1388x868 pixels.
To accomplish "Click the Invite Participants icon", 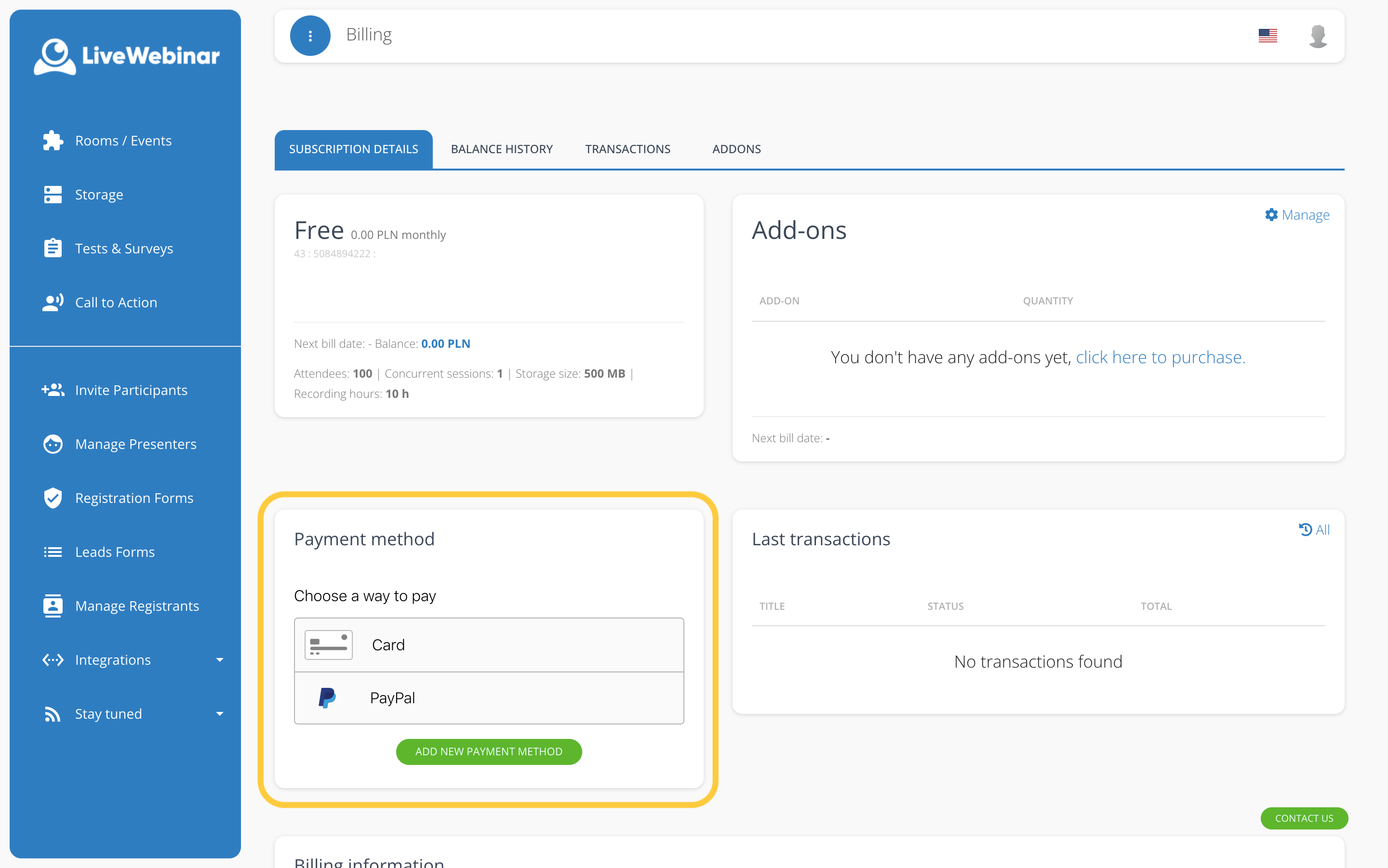I will click(x=53, y=390).
